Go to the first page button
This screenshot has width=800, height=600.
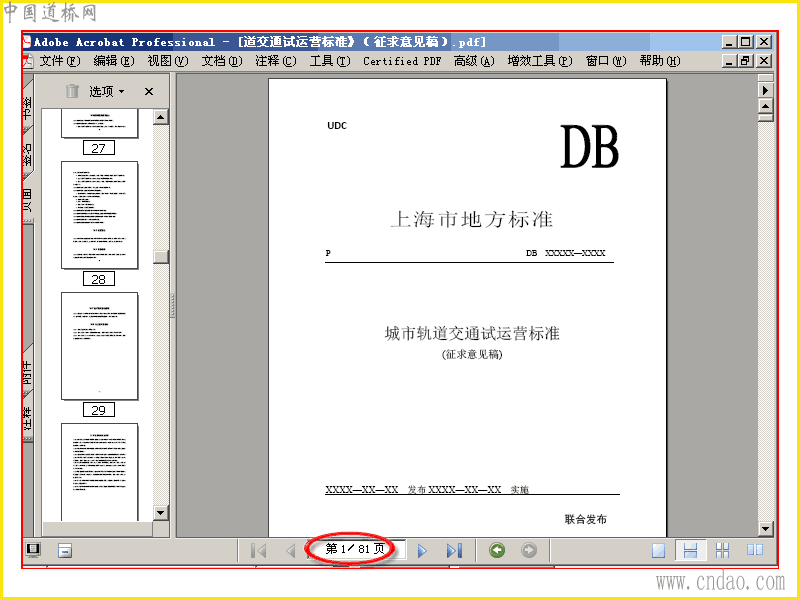tap(259, 551)
